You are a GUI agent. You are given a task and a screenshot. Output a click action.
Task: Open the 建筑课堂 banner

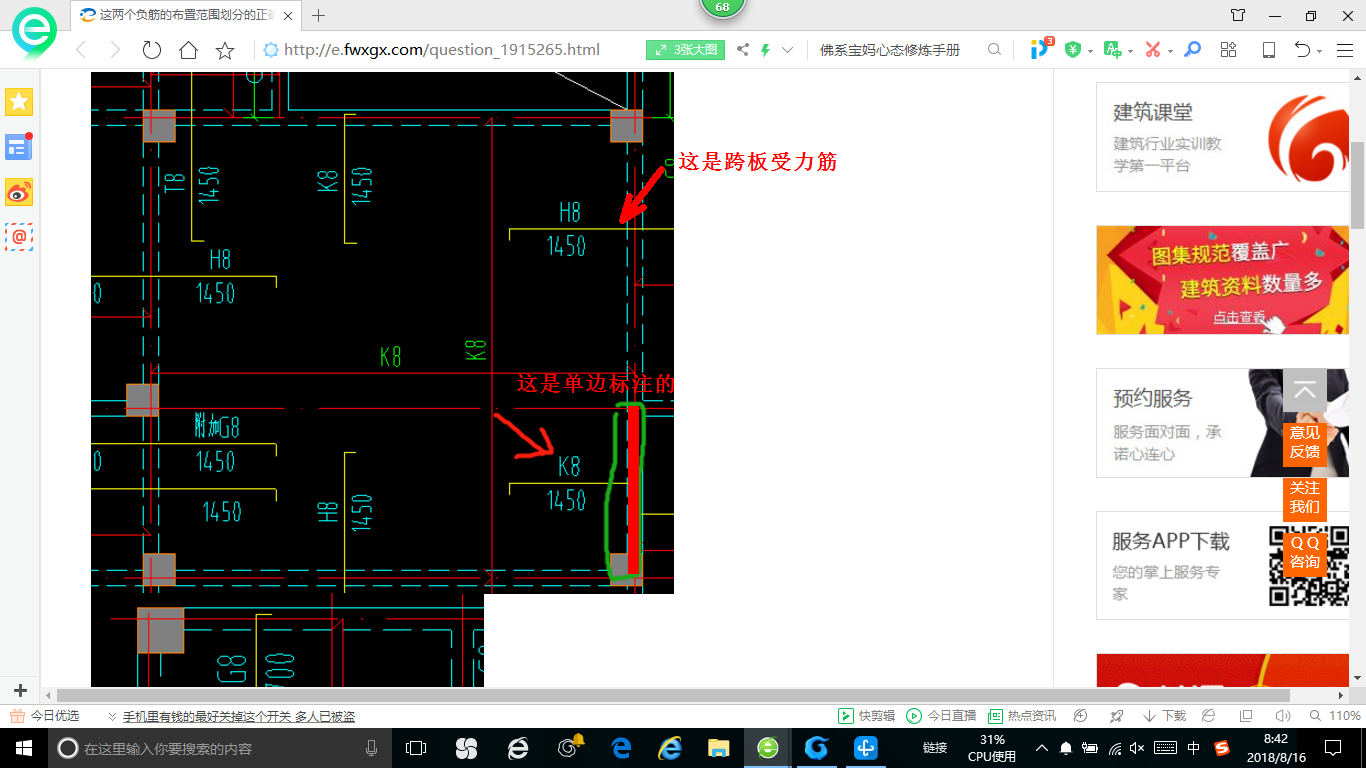[1224, 137]
